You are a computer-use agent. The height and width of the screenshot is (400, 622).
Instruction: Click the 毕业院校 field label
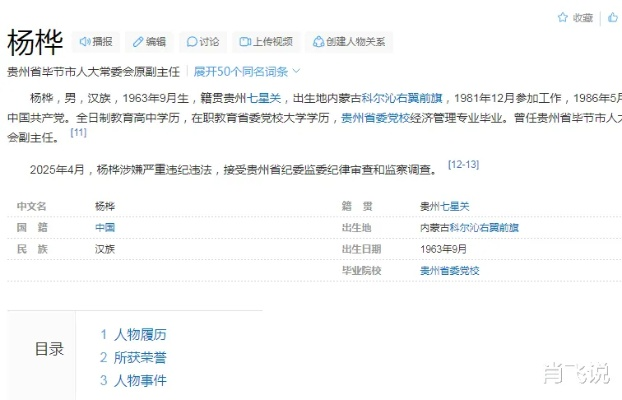pos(361,271)
